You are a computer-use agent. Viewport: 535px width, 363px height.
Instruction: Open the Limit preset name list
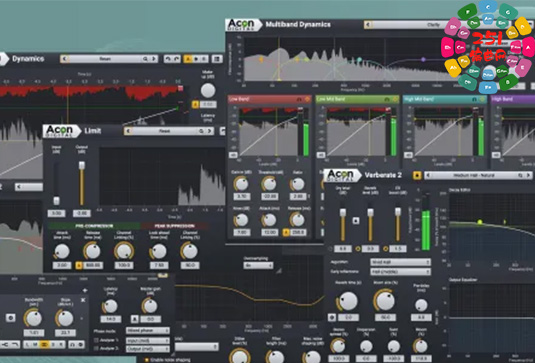tap(164, 131)
